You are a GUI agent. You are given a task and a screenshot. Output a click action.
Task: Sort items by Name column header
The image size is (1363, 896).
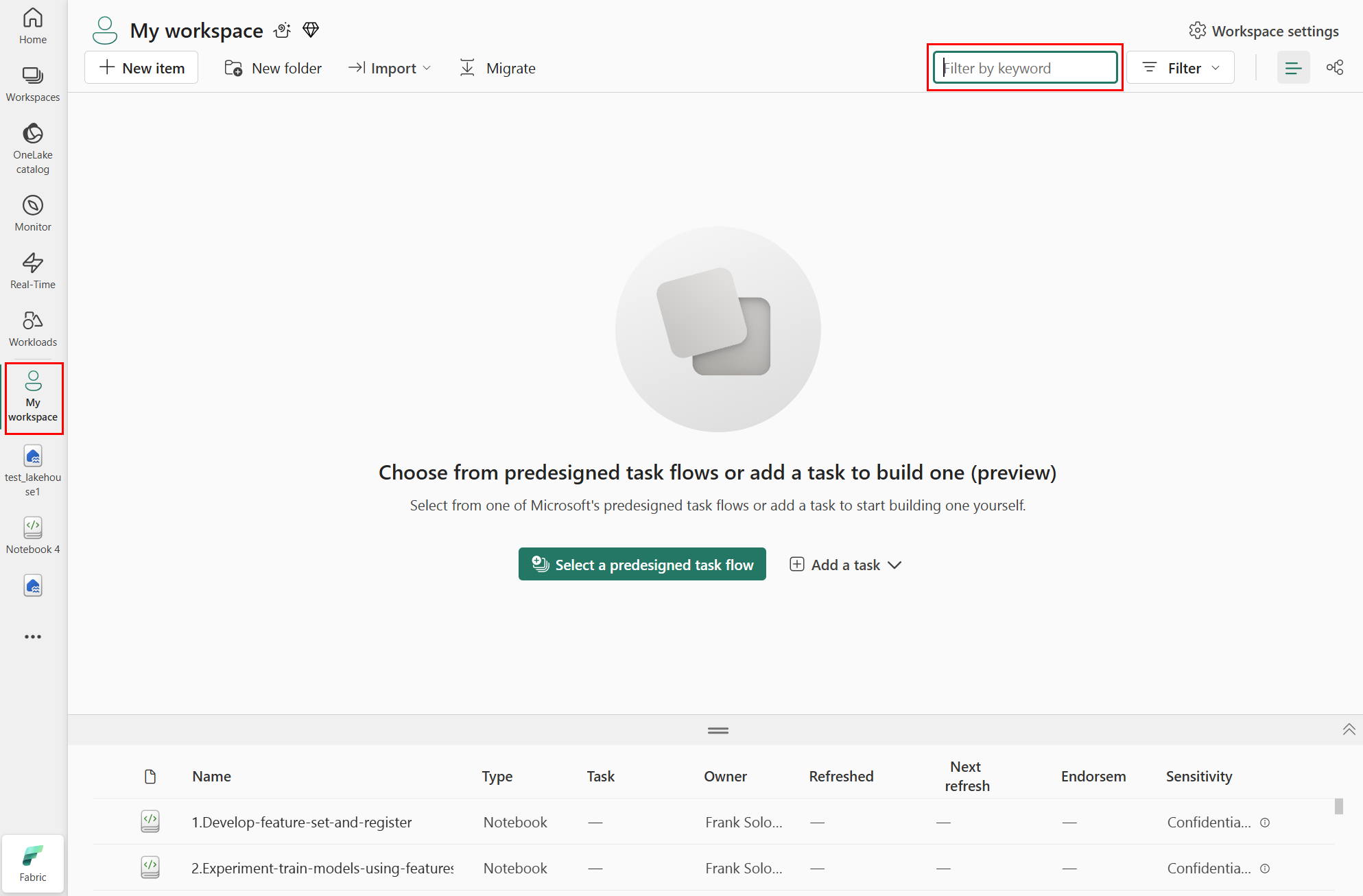coord(211,776)
